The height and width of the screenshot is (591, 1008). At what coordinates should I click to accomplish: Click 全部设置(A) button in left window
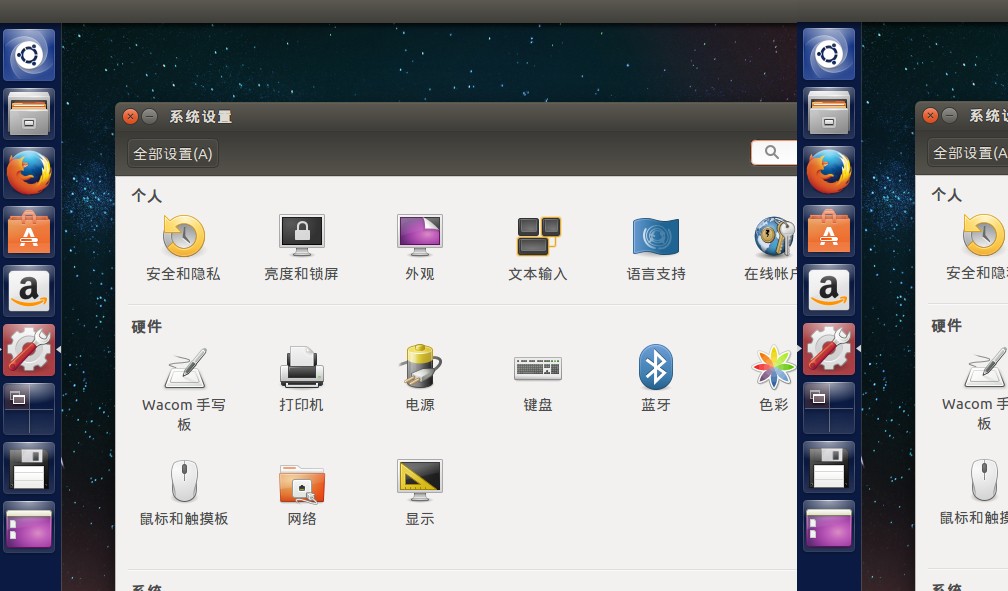pos(173,154)
